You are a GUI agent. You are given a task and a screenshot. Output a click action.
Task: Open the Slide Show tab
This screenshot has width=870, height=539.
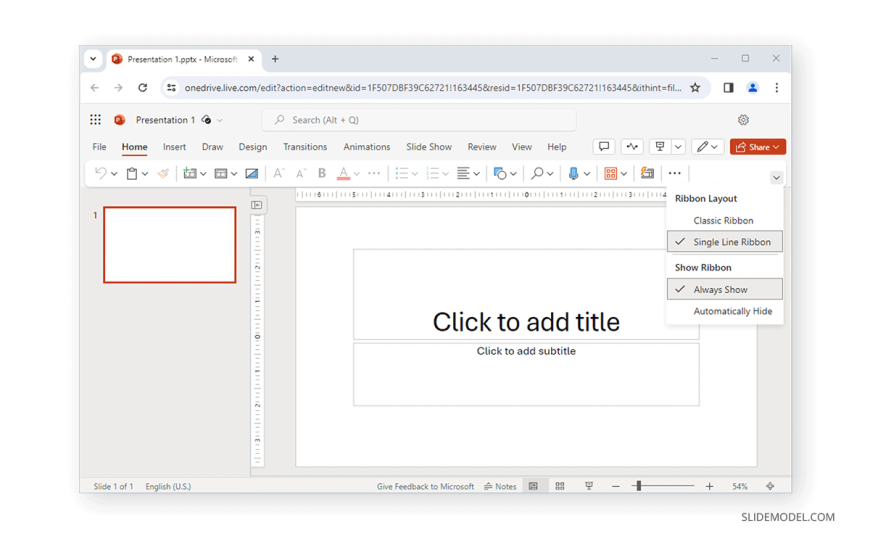[x=429, y=147]
